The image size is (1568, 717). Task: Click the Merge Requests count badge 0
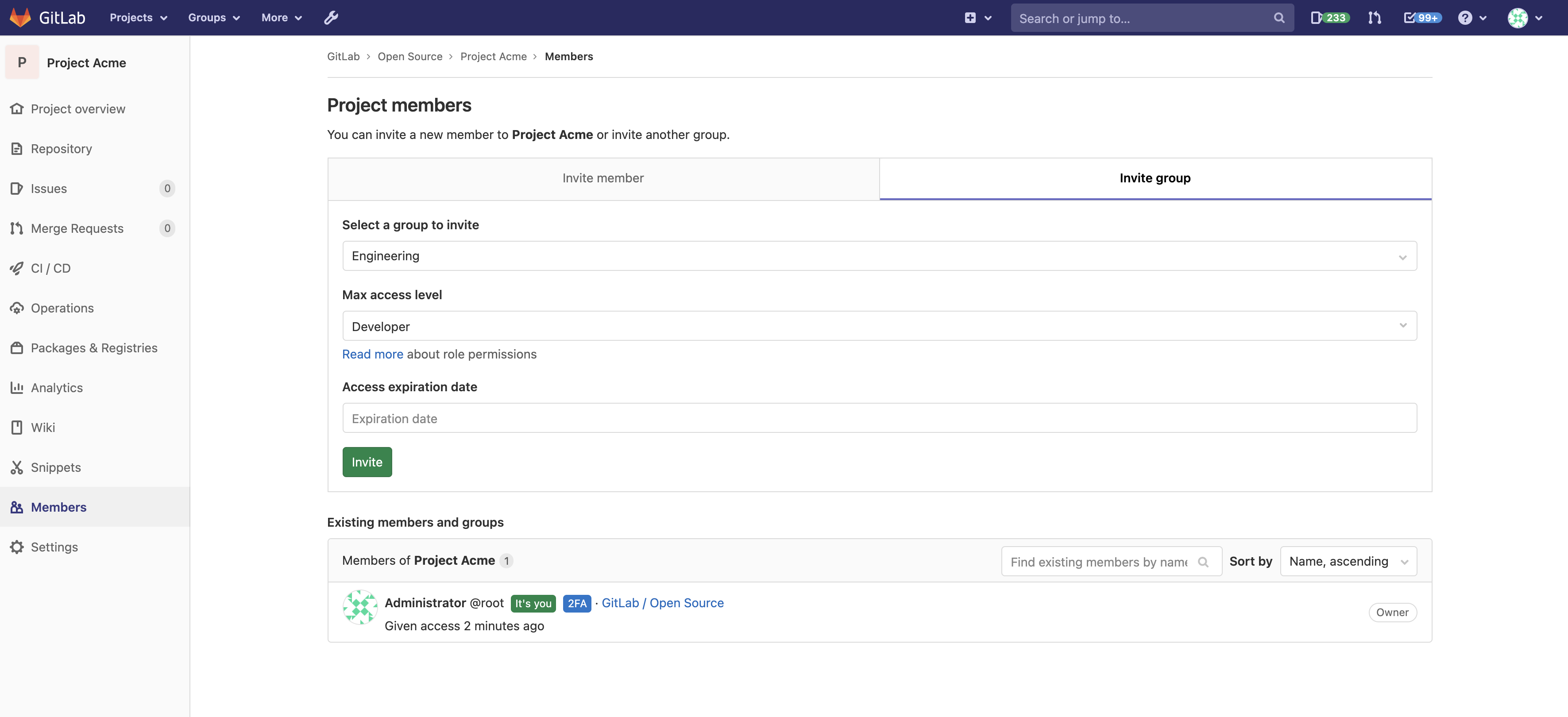(167, 228)
